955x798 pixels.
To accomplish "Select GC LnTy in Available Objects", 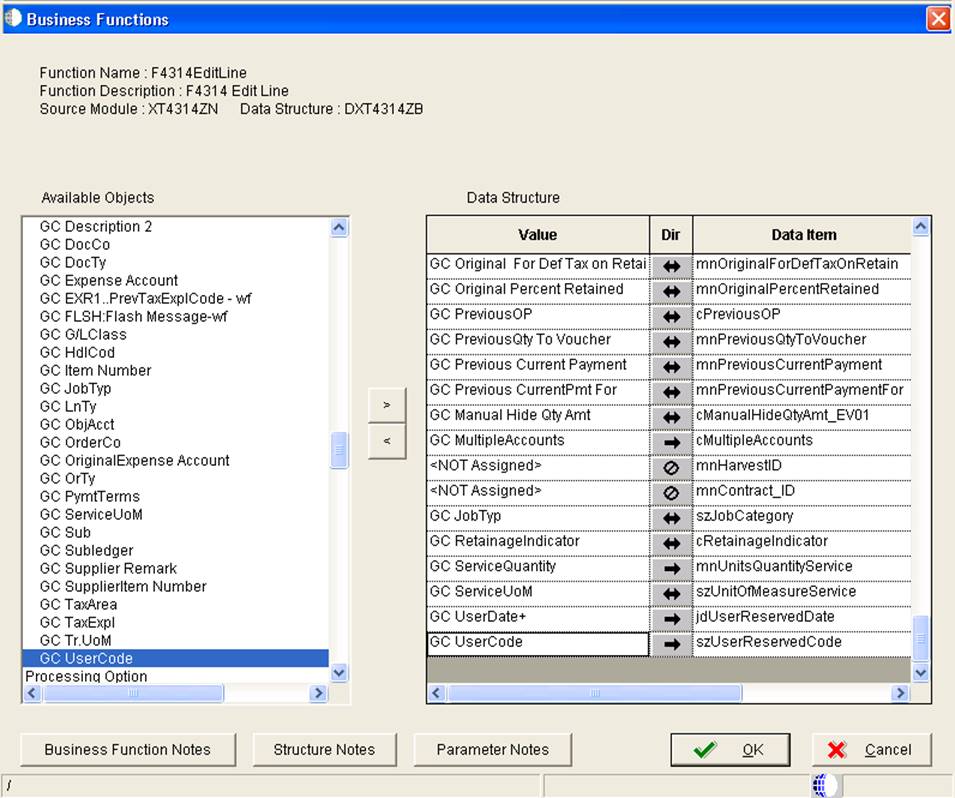I will tap(68, 406).
